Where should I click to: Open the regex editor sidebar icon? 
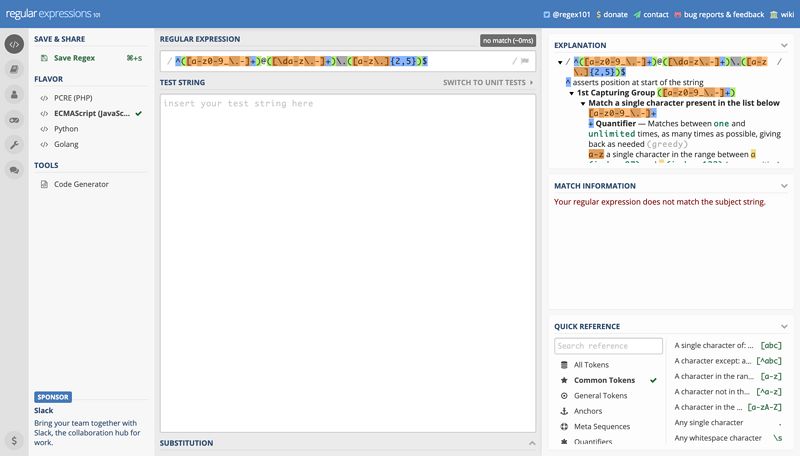(x=14, y=44)
